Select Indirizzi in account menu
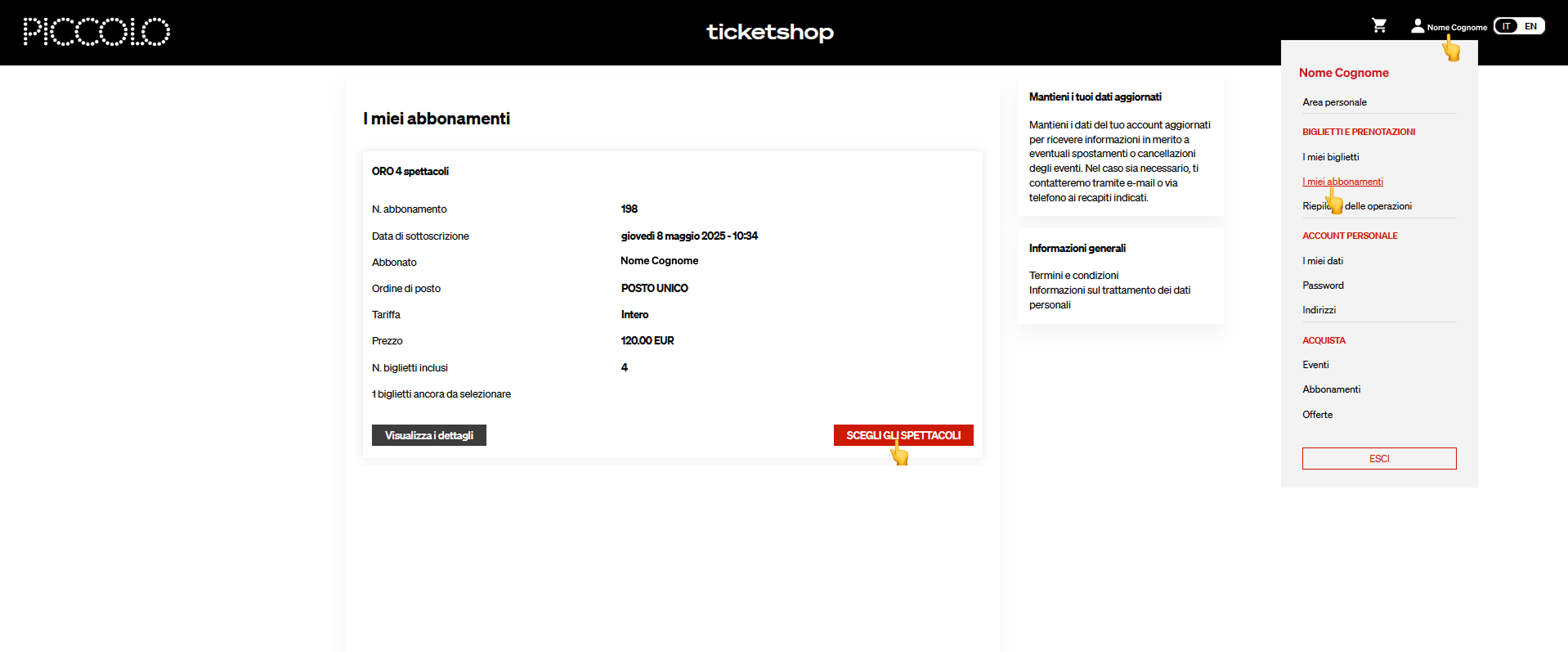Viewport: 1568px width, 652px height. (x=1319, y=310)
